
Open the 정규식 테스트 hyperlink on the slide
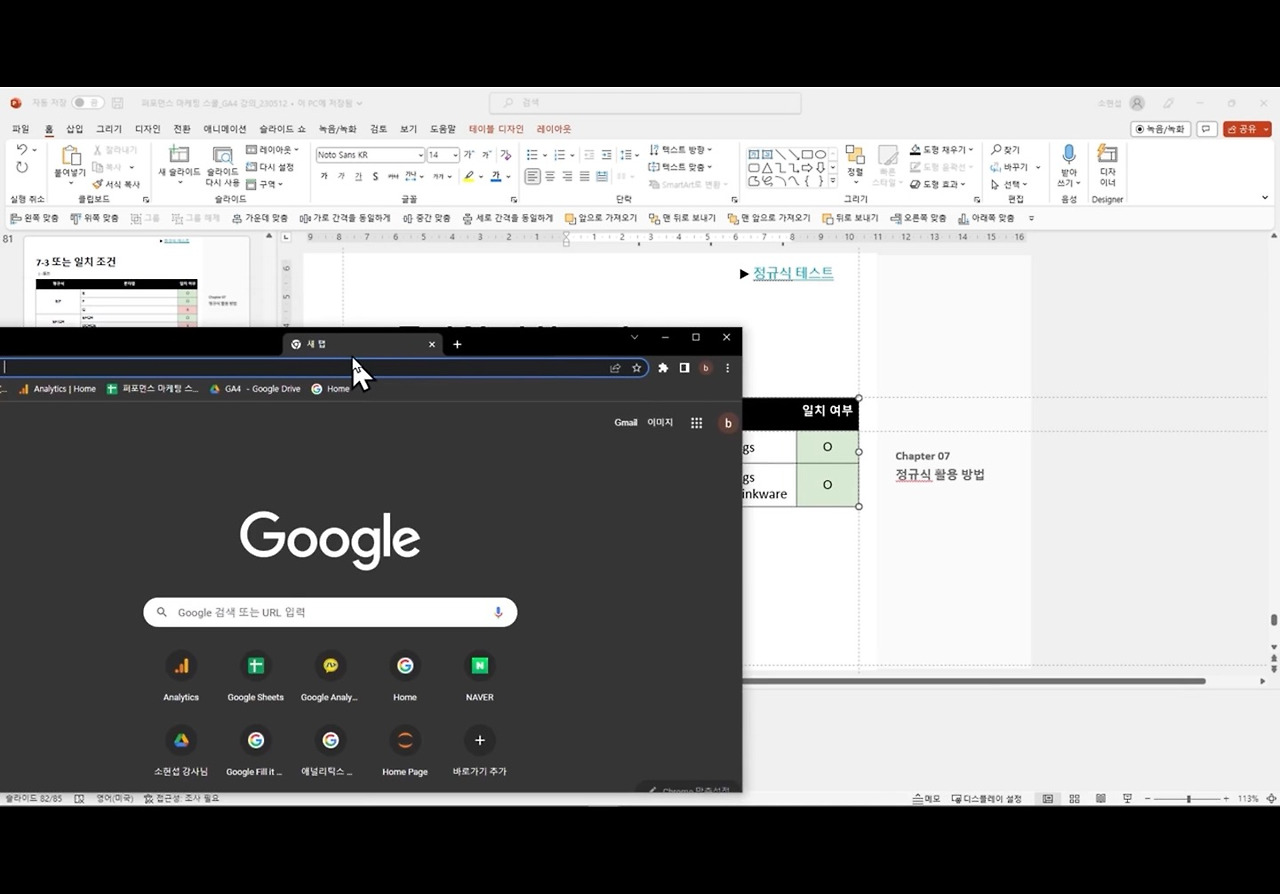coord(793,273)
